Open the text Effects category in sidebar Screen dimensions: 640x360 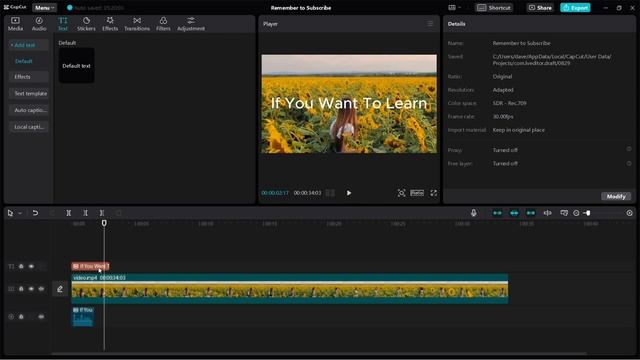(x=29, y=77)
